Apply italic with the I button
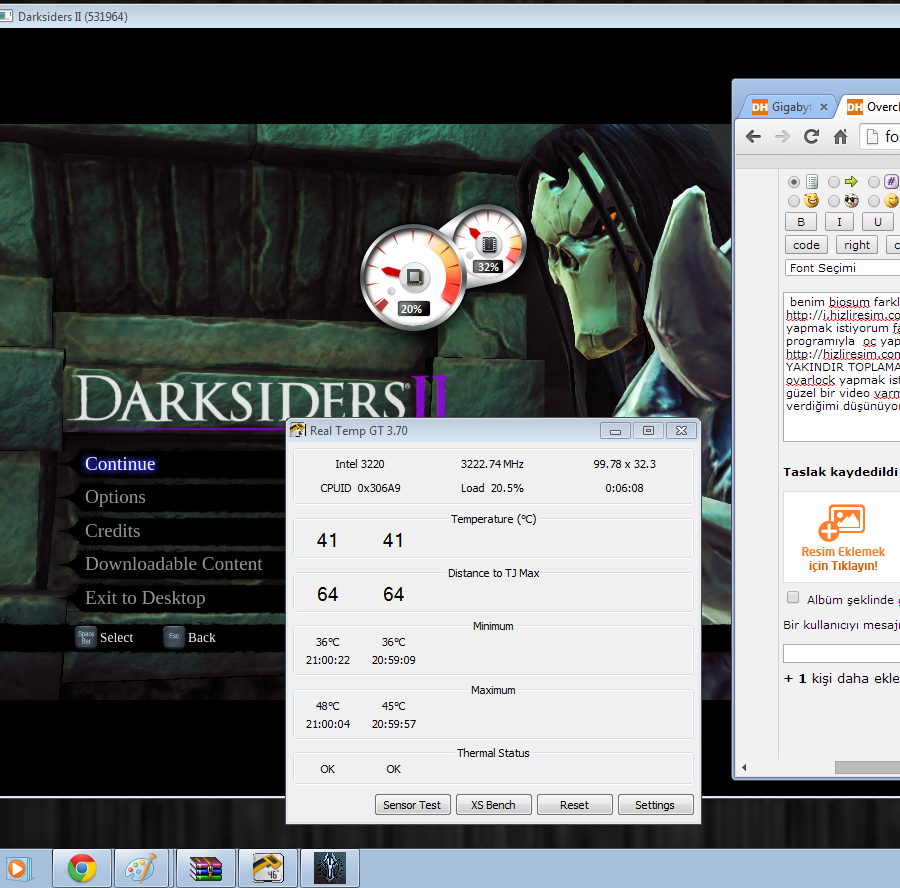The width and height of the screenshot is (900, 888). point(839,222)
